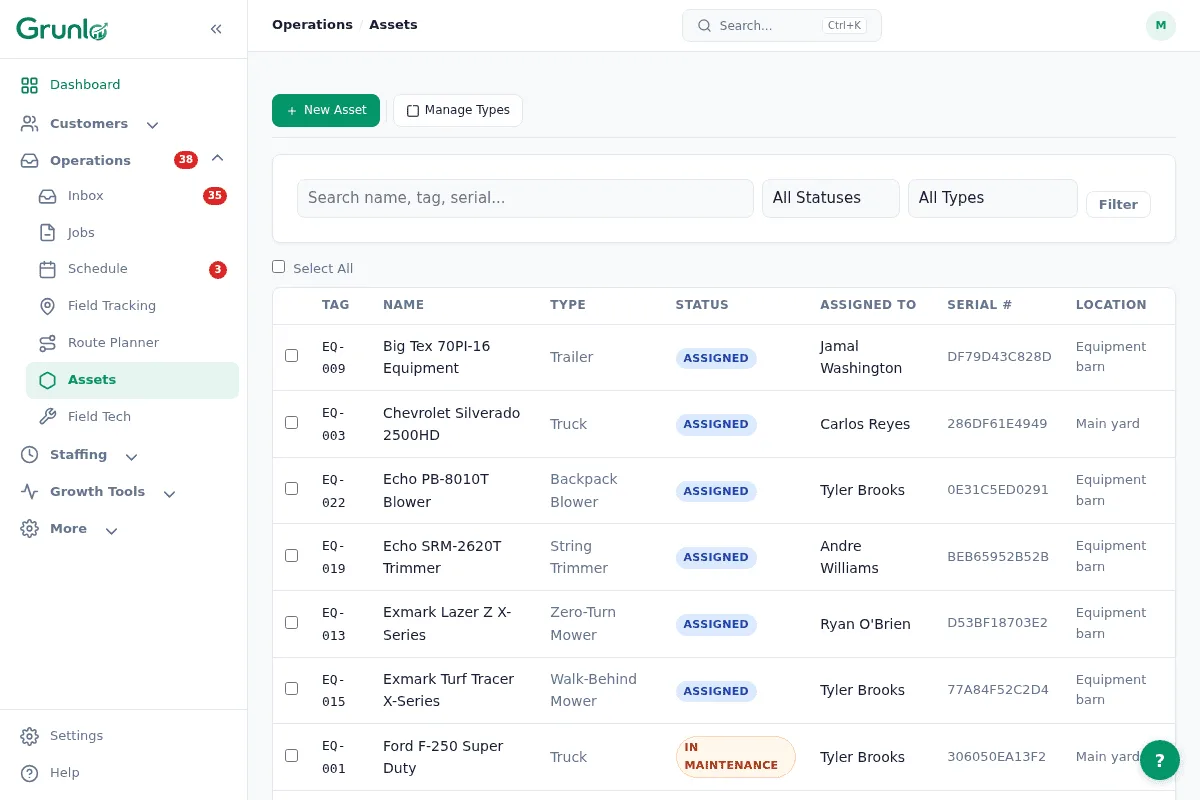Expand the Customers section chevron
This screenshot has height=800, width=1200.
pos(152,125)
